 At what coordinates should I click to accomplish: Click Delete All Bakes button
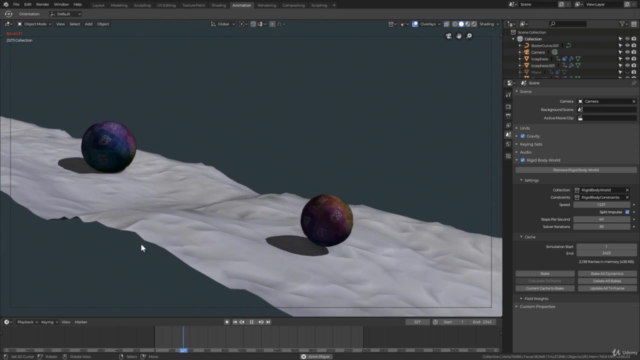coord(607,281)
